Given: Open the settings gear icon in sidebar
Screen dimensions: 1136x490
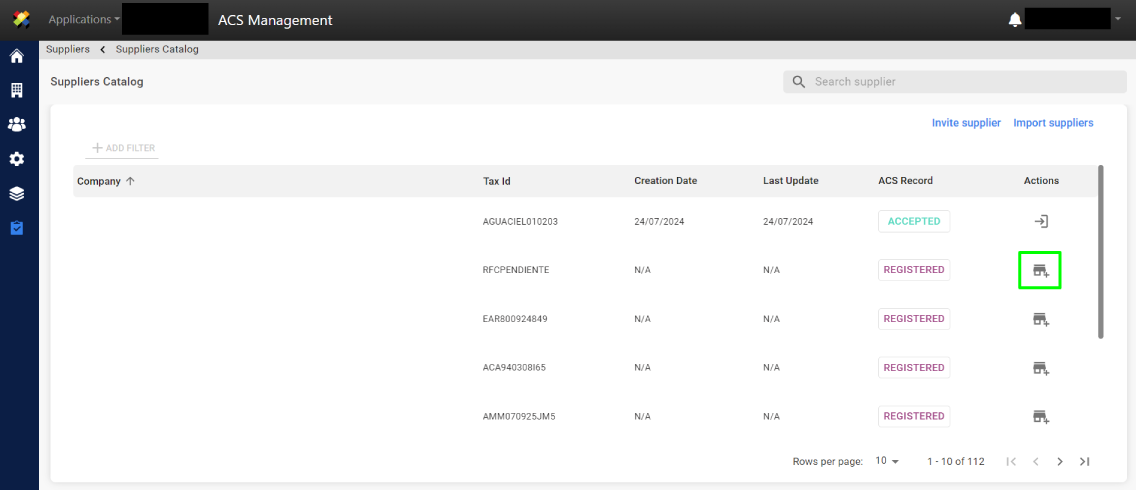Looking at the screenshot, I should tap(16, 159).
